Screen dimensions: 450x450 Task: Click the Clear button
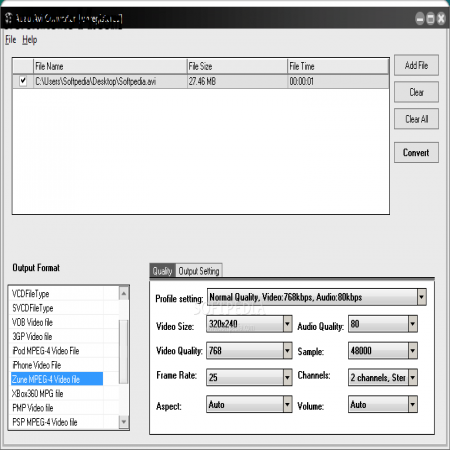(x=416, y=92)
